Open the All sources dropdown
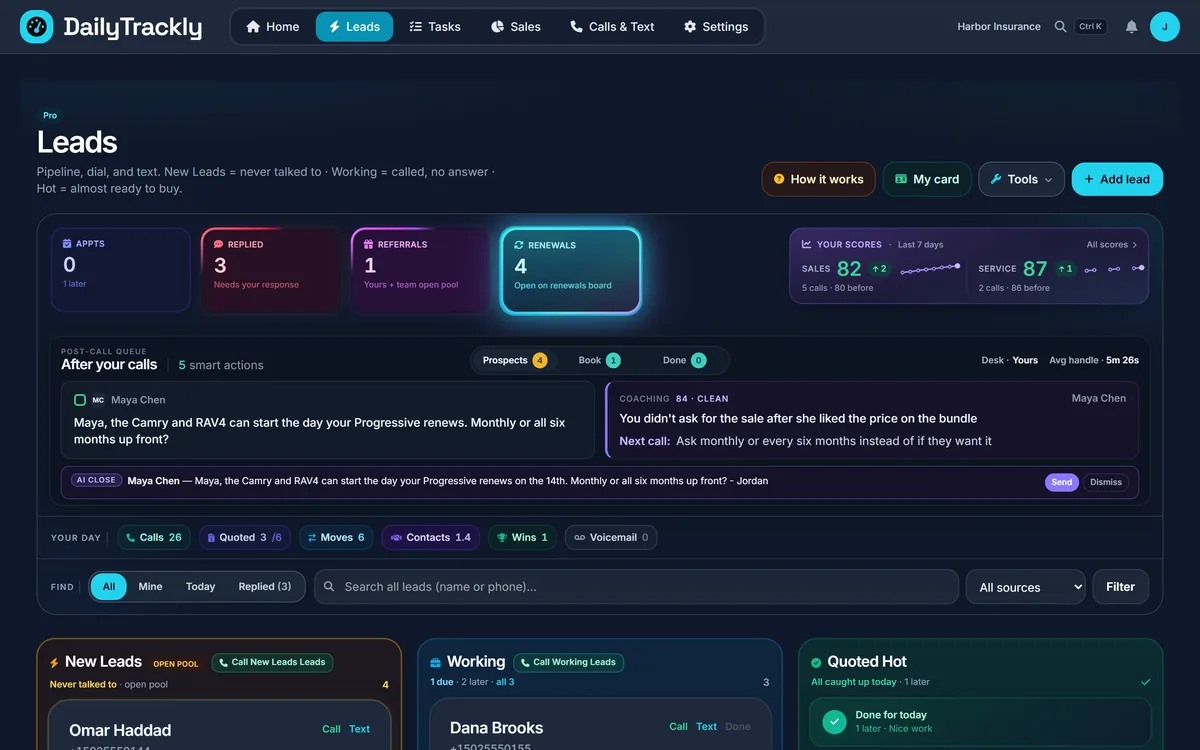 tap(1025, 587)
